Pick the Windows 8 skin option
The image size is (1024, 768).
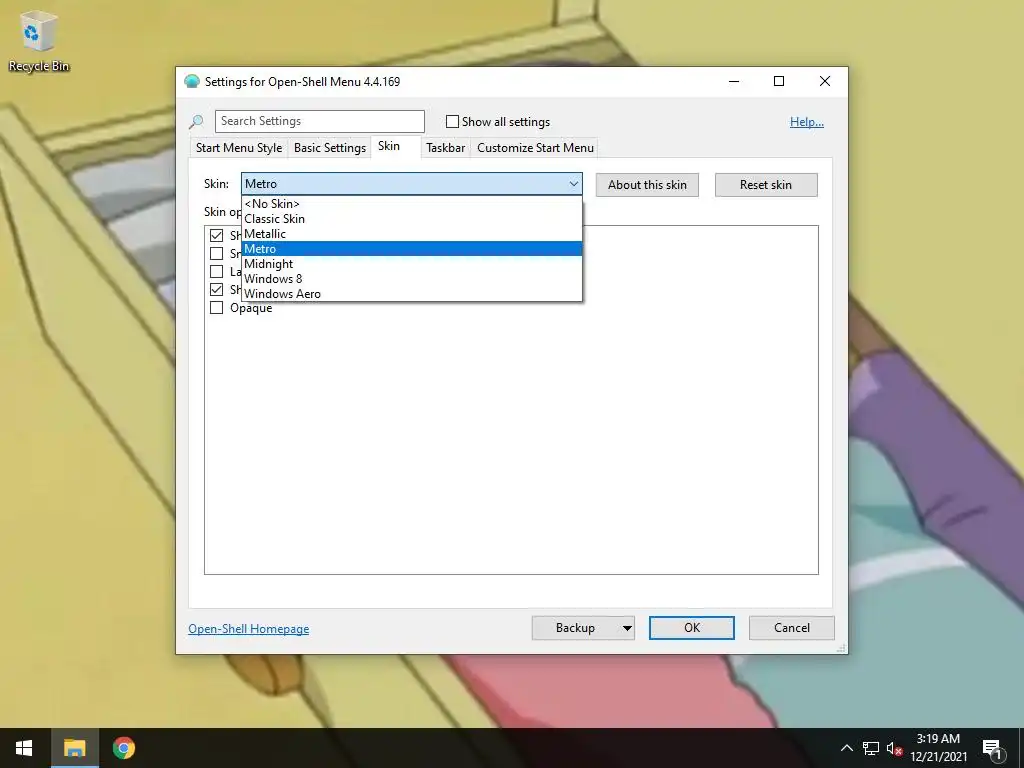pos(411,279)
